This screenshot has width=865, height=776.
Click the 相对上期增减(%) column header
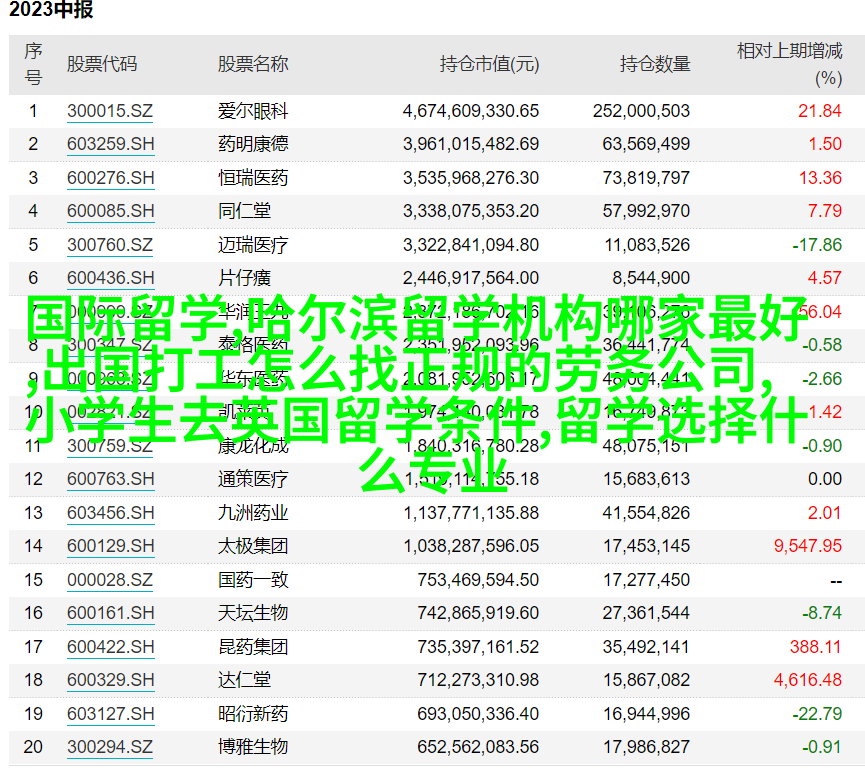789,64
